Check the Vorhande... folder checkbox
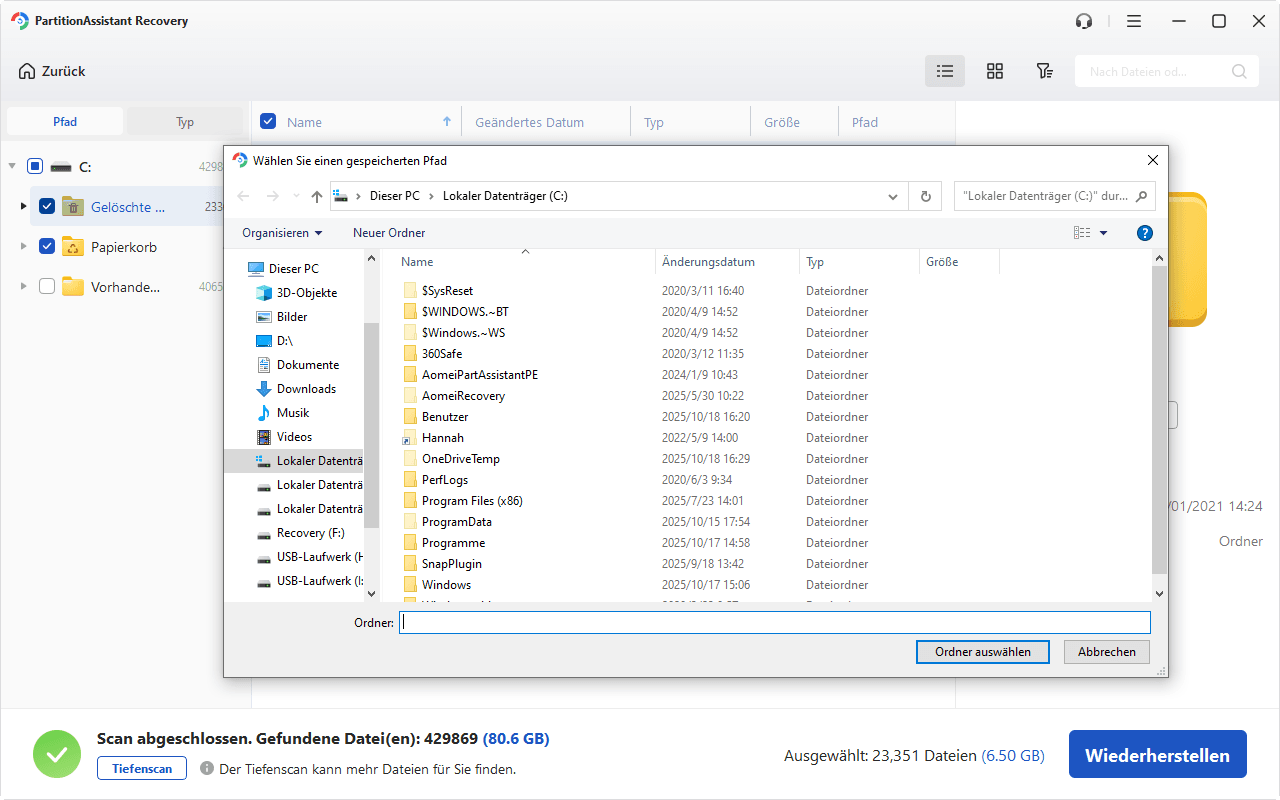 tap(47, 287)
